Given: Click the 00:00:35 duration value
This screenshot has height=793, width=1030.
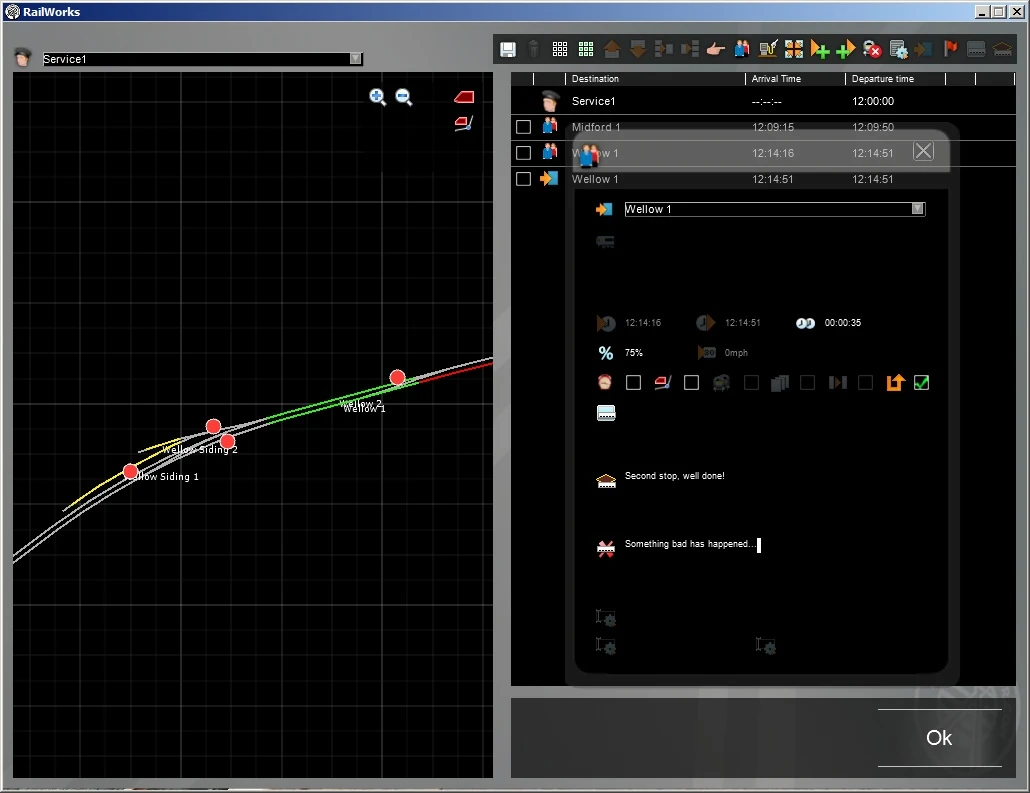Looking at the screenshot, I should [843, 323].
